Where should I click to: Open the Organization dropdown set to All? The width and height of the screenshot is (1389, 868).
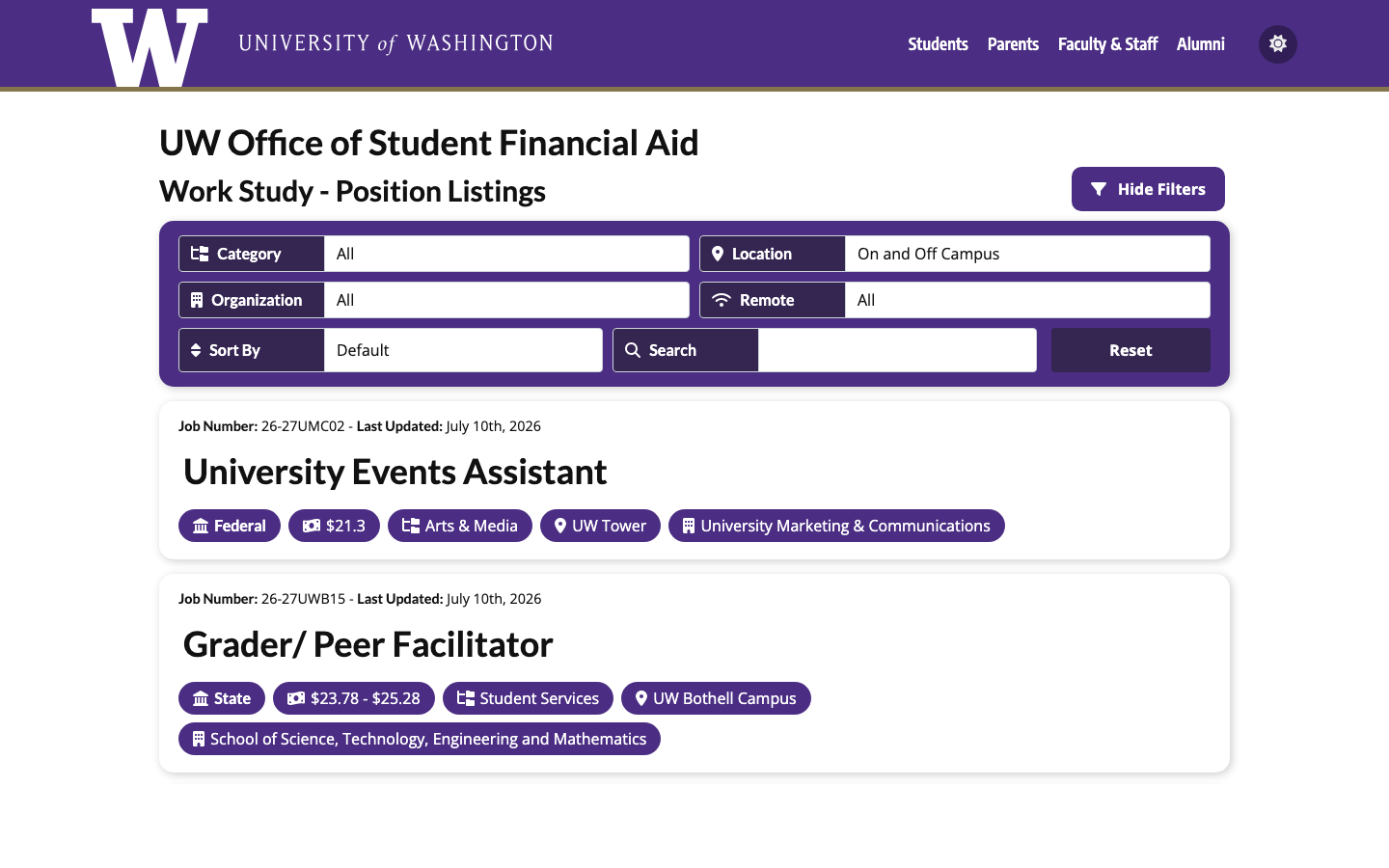click(506, 300)
